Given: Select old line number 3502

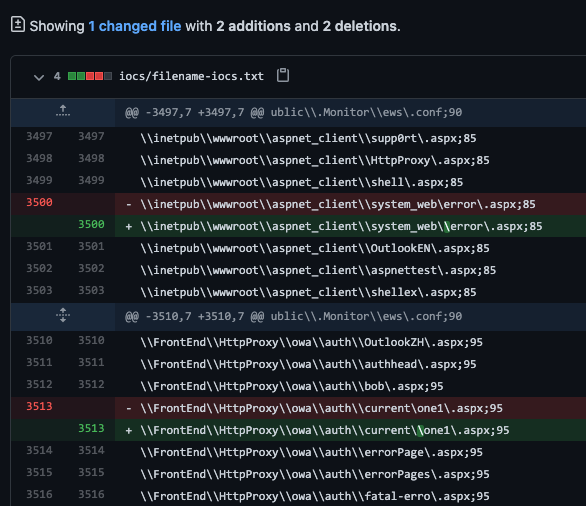Looking at the screenshot, I should coord(39,269).
